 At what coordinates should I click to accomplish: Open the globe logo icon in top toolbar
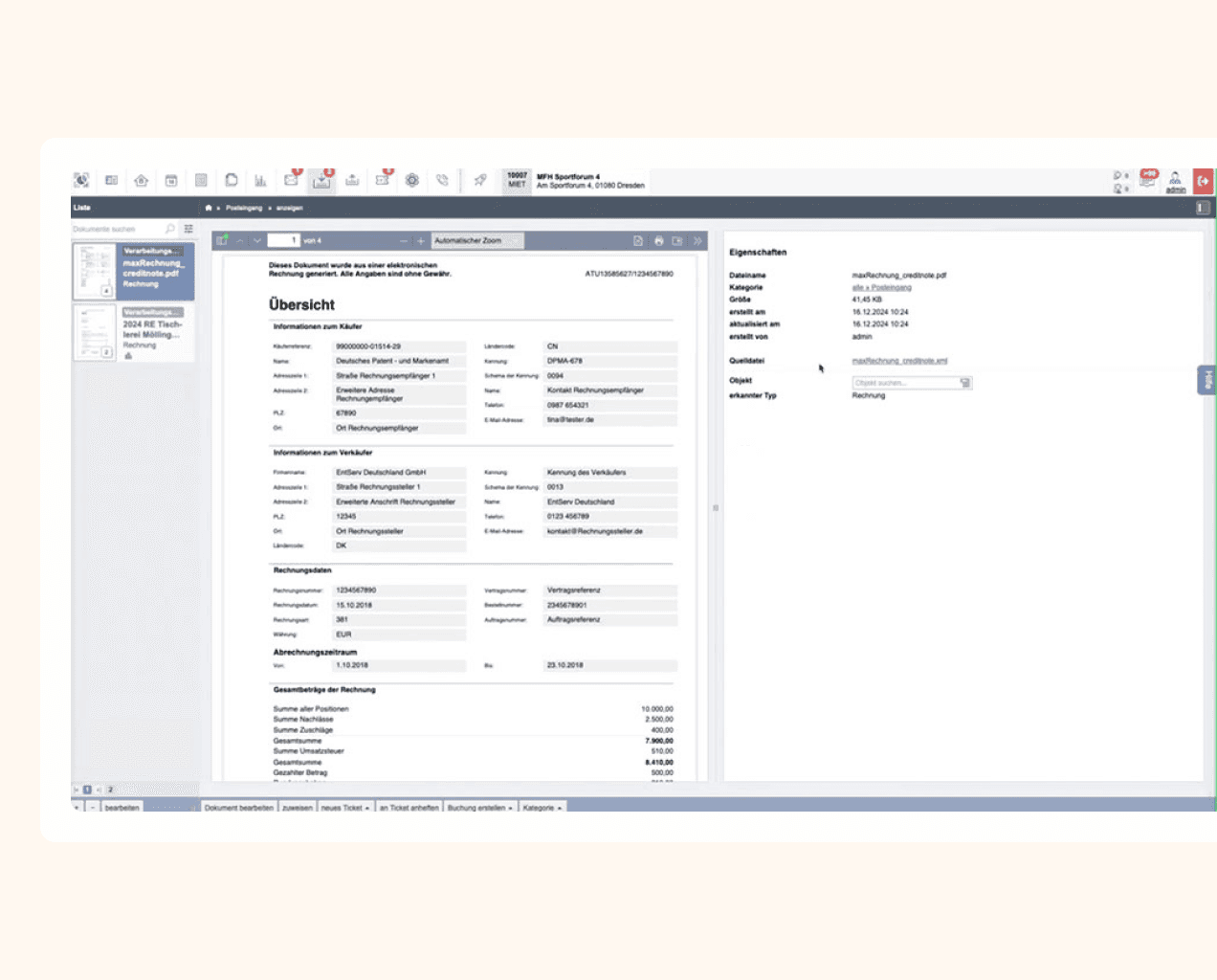point(81,180)
